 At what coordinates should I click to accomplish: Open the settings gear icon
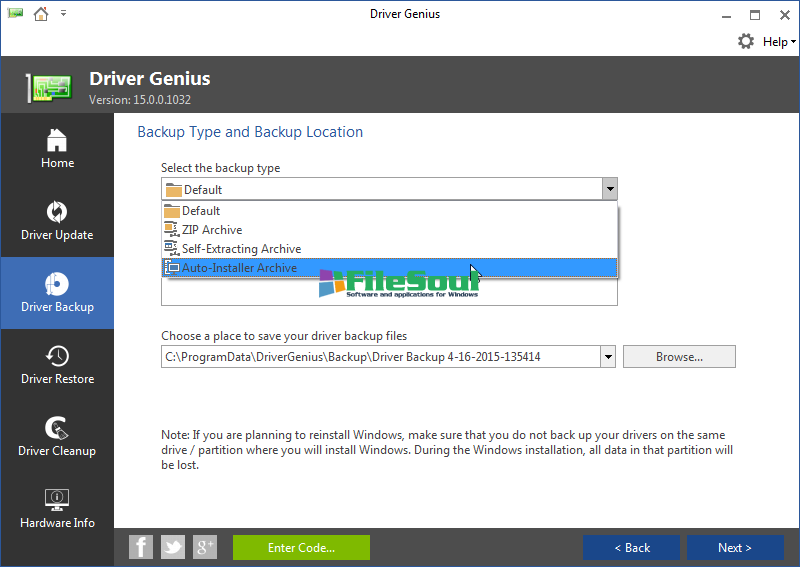click(746, 41)
